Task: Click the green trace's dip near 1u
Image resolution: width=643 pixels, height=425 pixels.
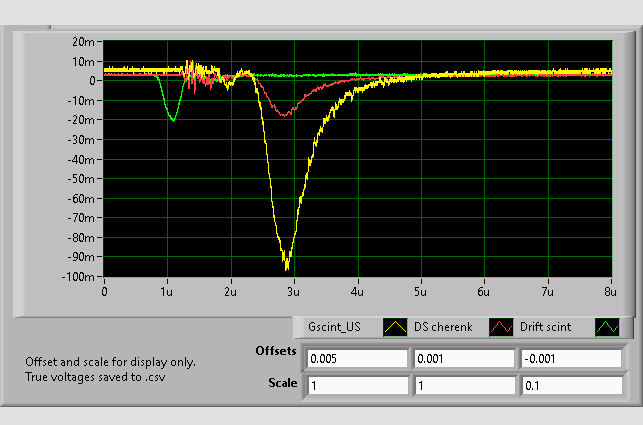Action: click(x=173, y=120)
